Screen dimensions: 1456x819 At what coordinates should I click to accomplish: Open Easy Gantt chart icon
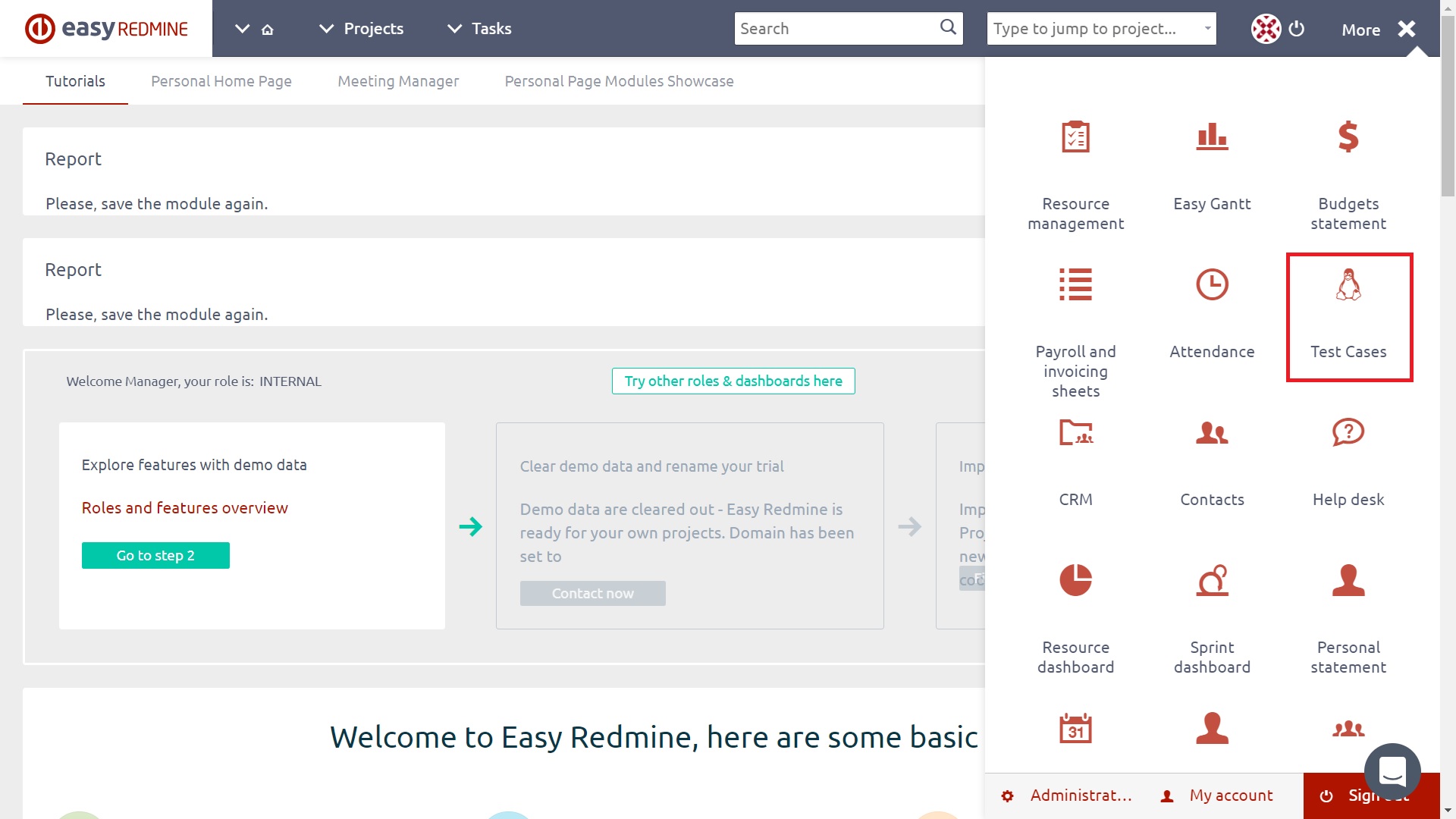point(1212,136)
